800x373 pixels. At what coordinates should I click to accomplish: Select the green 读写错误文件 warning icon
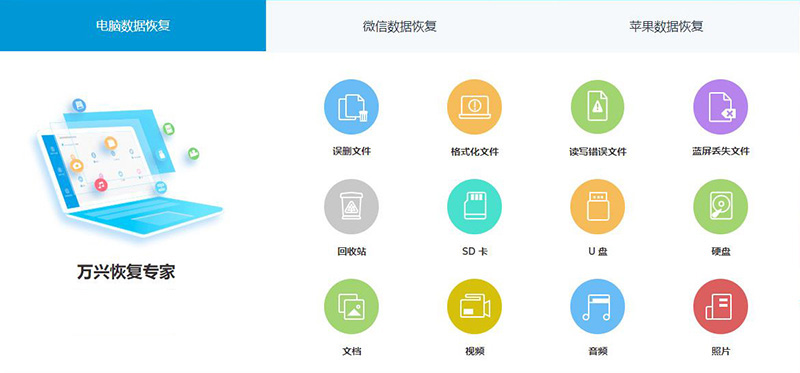pyautogui.click(x=597, y=107)
